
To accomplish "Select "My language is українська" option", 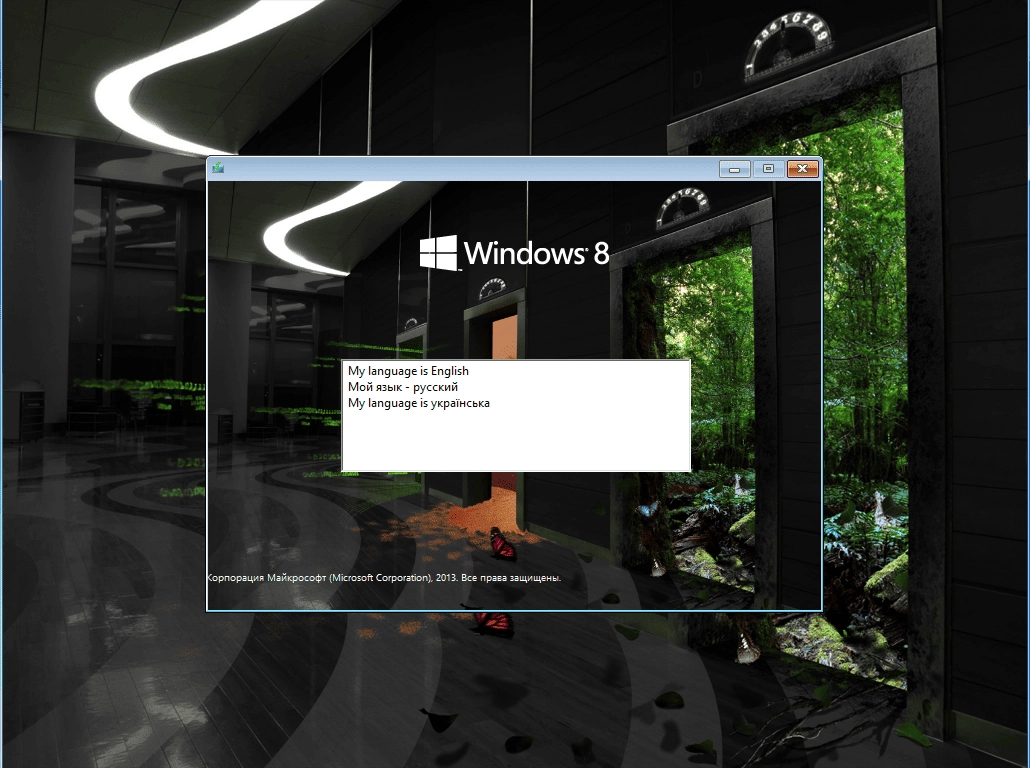I will 418,403.
